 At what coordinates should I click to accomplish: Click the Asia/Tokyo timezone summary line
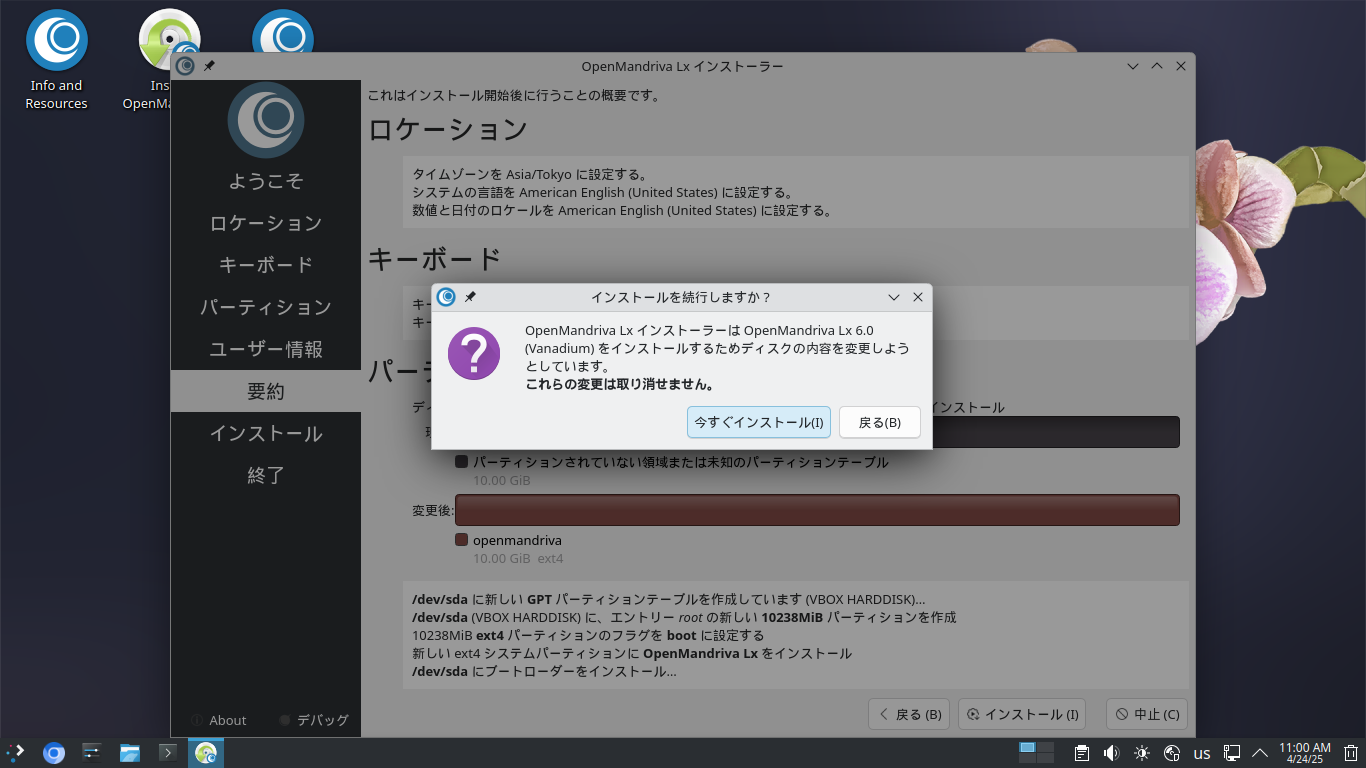(530, 175)
